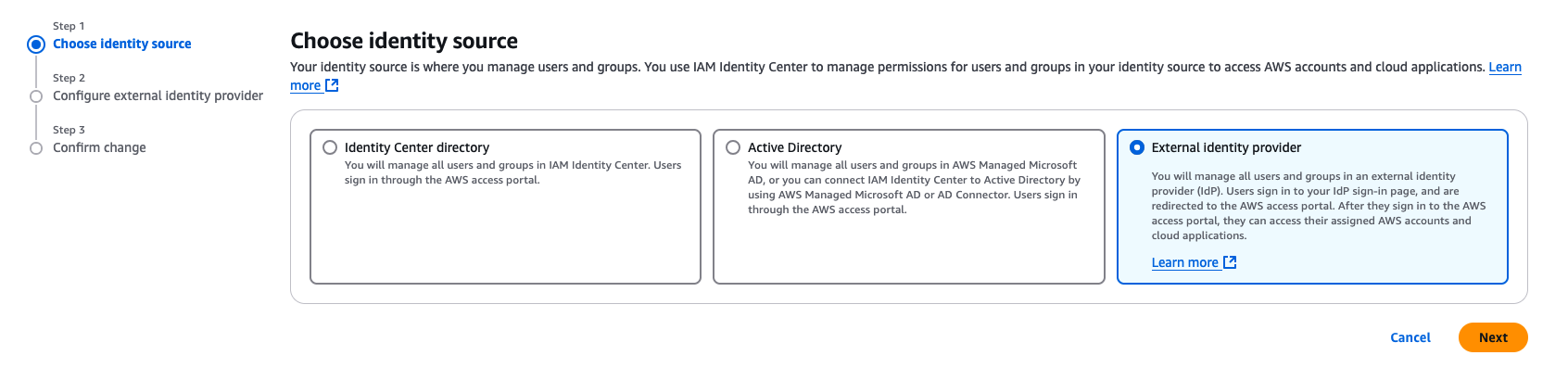
Task: Select the Active Directory radio button
Action: (x=733, y=147)
